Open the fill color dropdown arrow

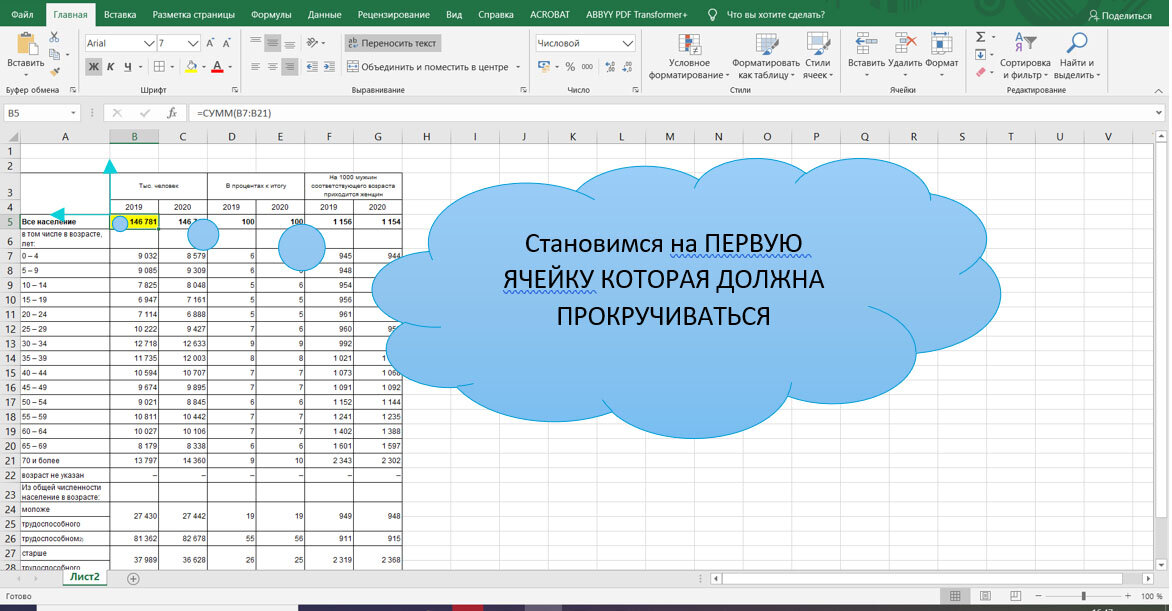click(205, 67)
